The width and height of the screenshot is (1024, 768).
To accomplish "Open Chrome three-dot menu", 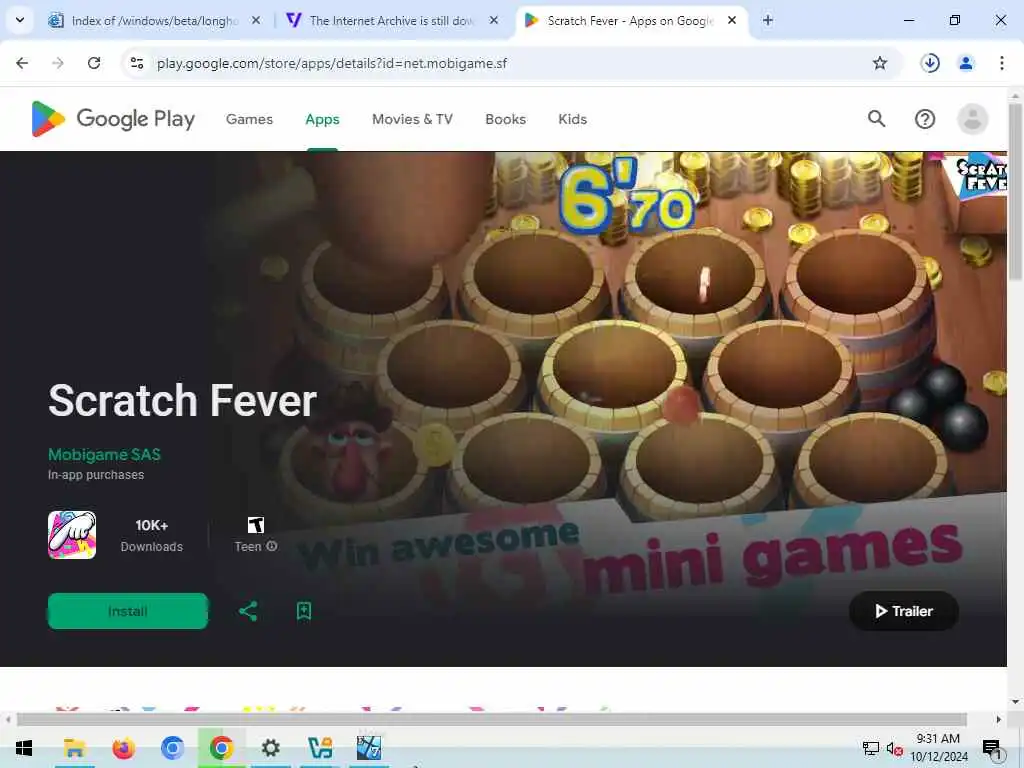I will 1001,63.
